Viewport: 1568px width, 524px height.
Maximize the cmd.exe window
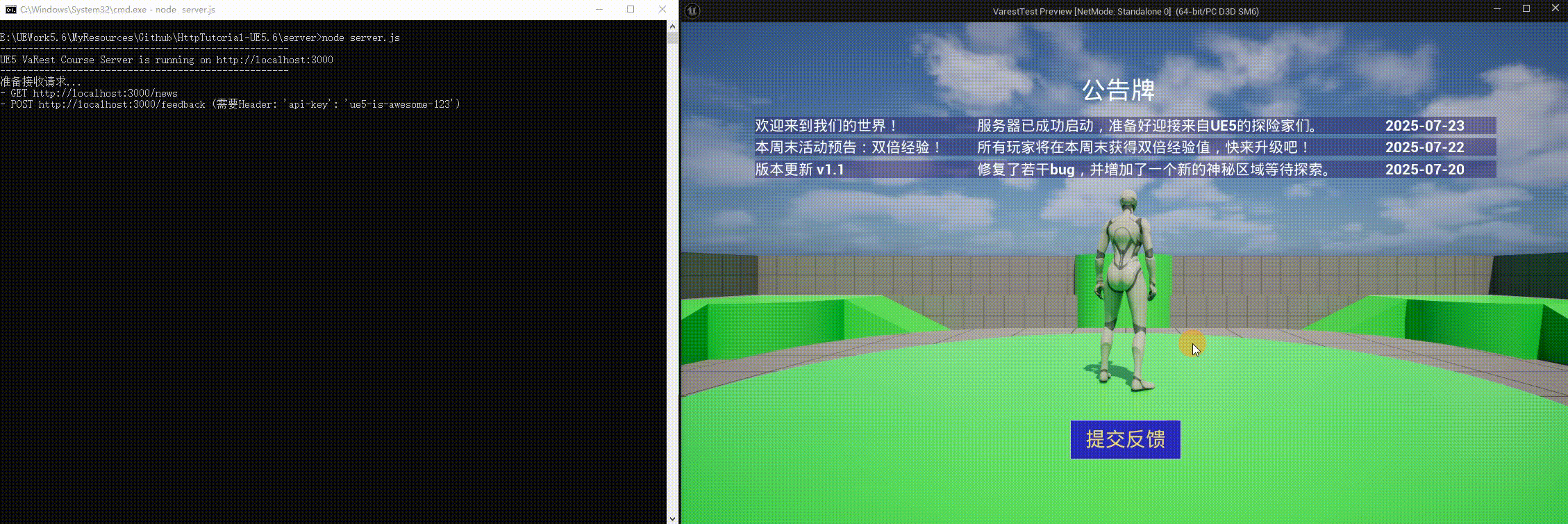coord(631,10)
